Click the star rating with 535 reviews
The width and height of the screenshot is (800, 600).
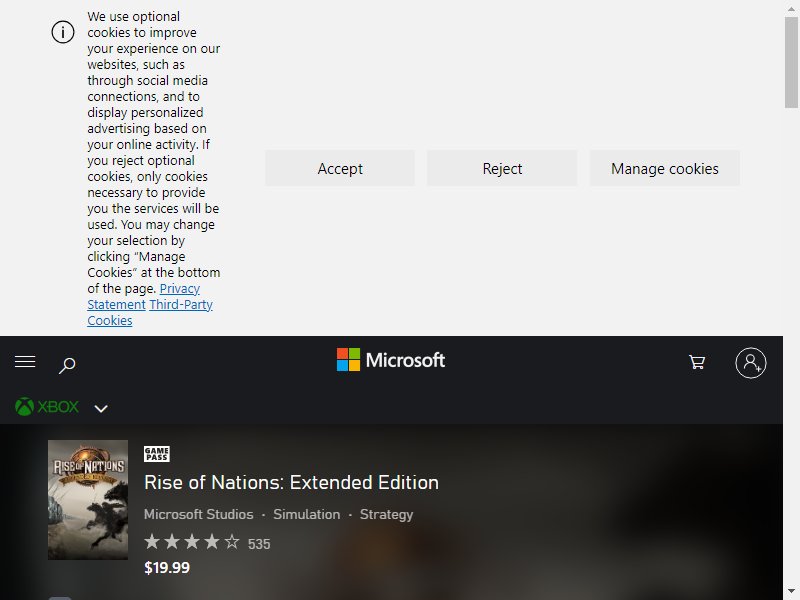tap(207, 543)
